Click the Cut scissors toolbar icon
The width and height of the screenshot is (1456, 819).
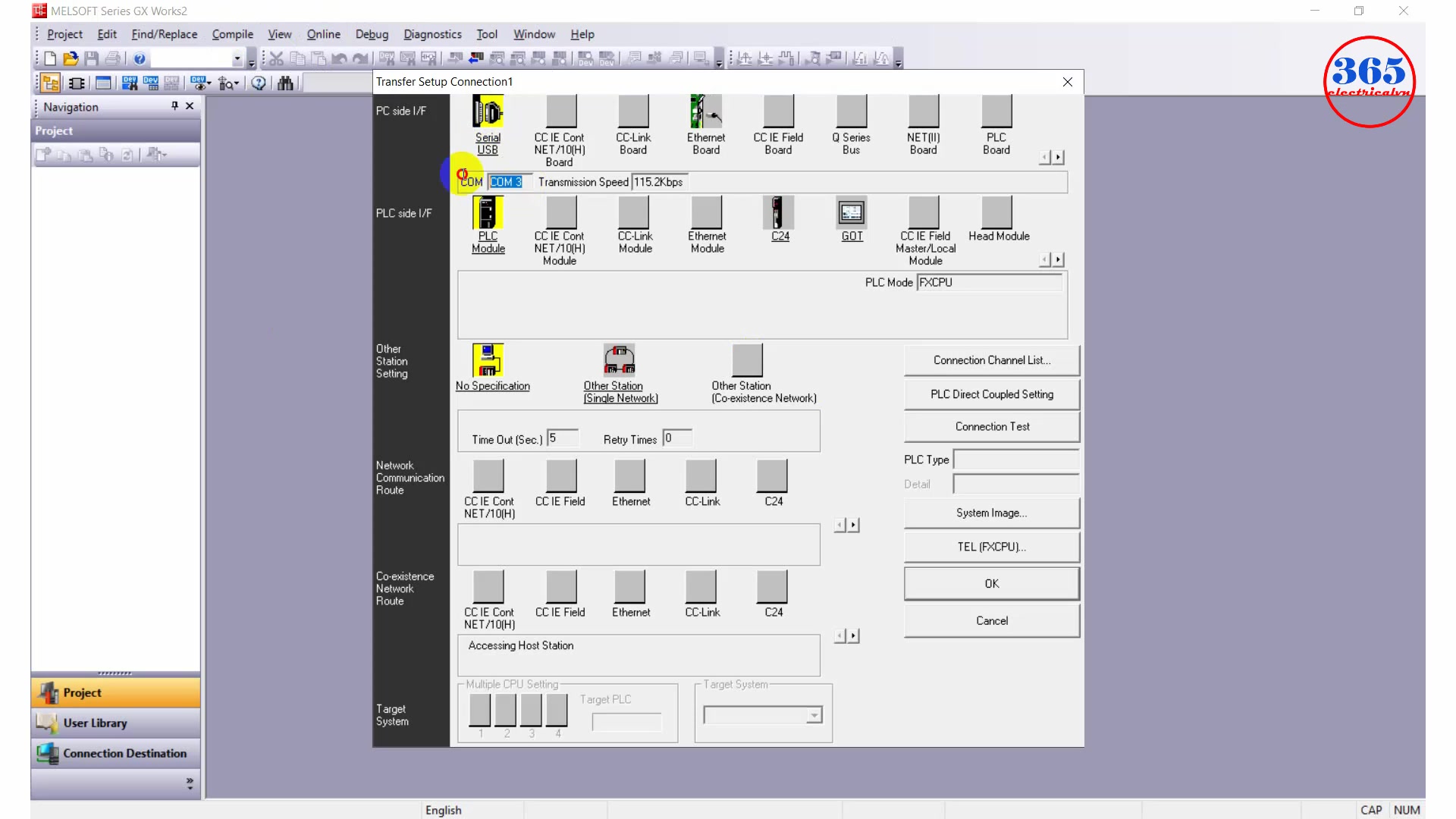(x=276, y=58)
